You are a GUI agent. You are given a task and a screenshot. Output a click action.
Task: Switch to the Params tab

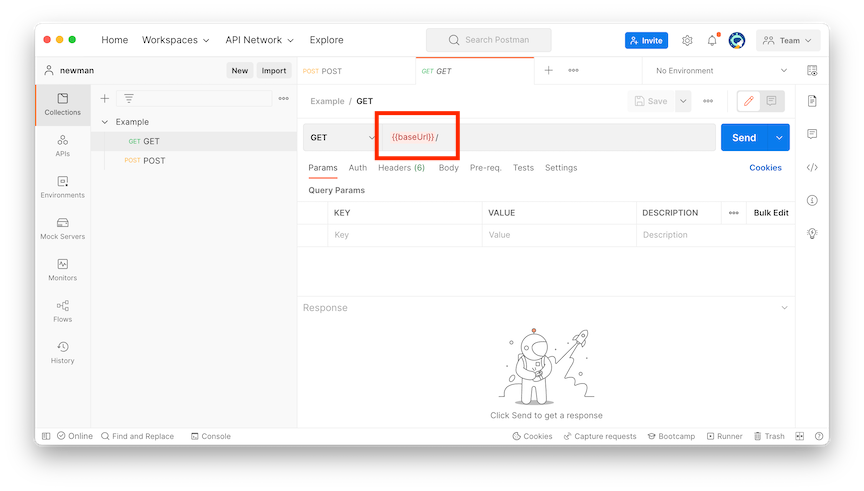tap(323, 168)
